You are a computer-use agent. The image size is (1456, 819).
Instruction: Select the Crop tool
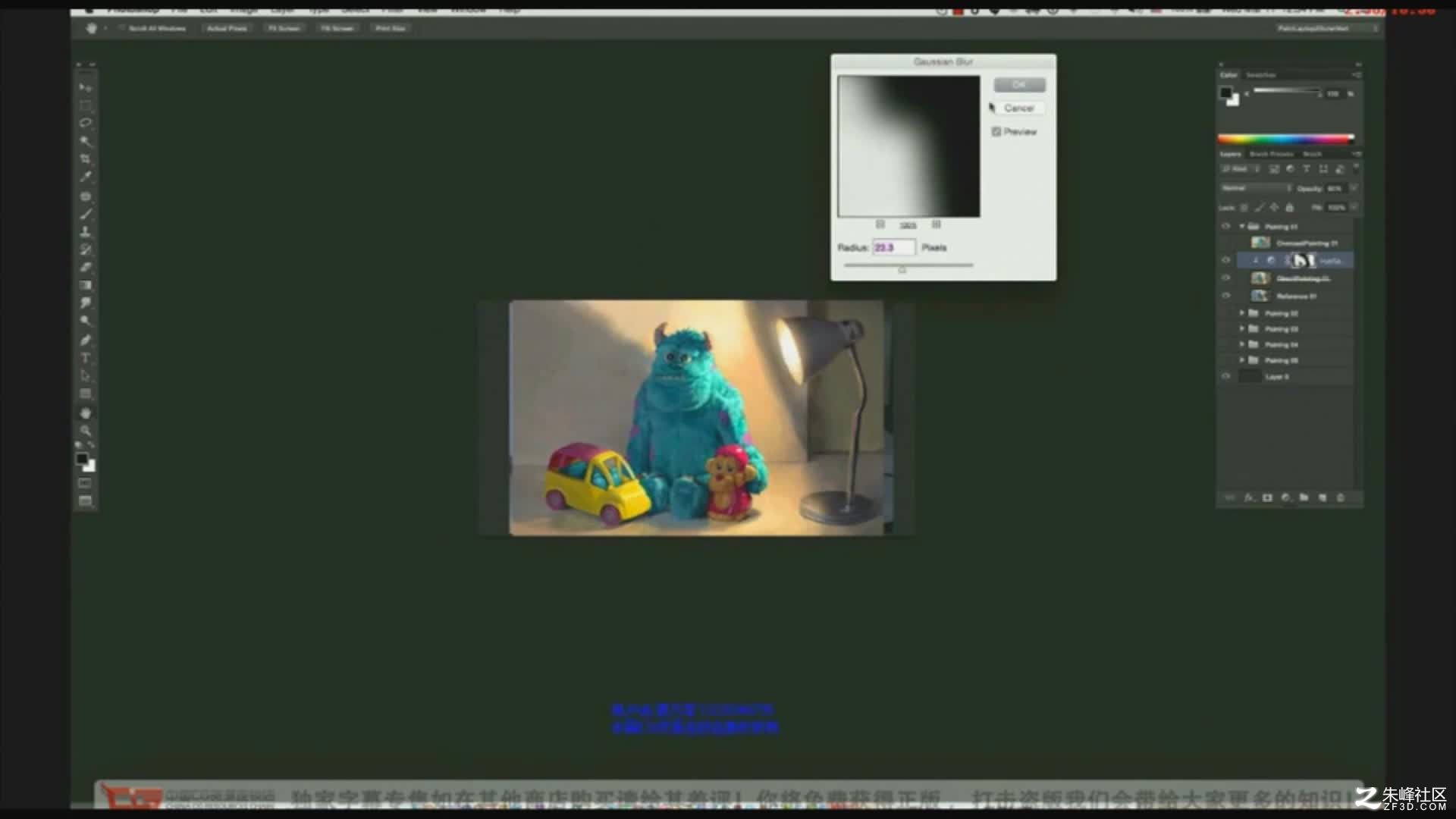click(x=85, y=159)
